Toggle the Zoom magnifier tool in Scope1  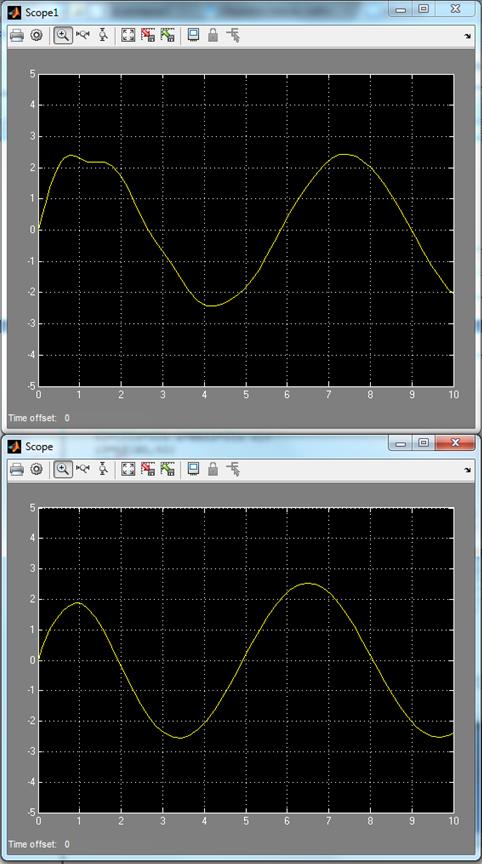point(63,36)
